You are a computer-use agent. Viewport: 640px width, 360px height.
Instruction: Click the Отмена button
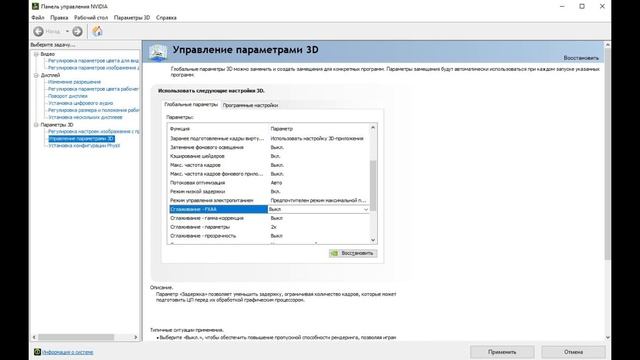point(573,352)
